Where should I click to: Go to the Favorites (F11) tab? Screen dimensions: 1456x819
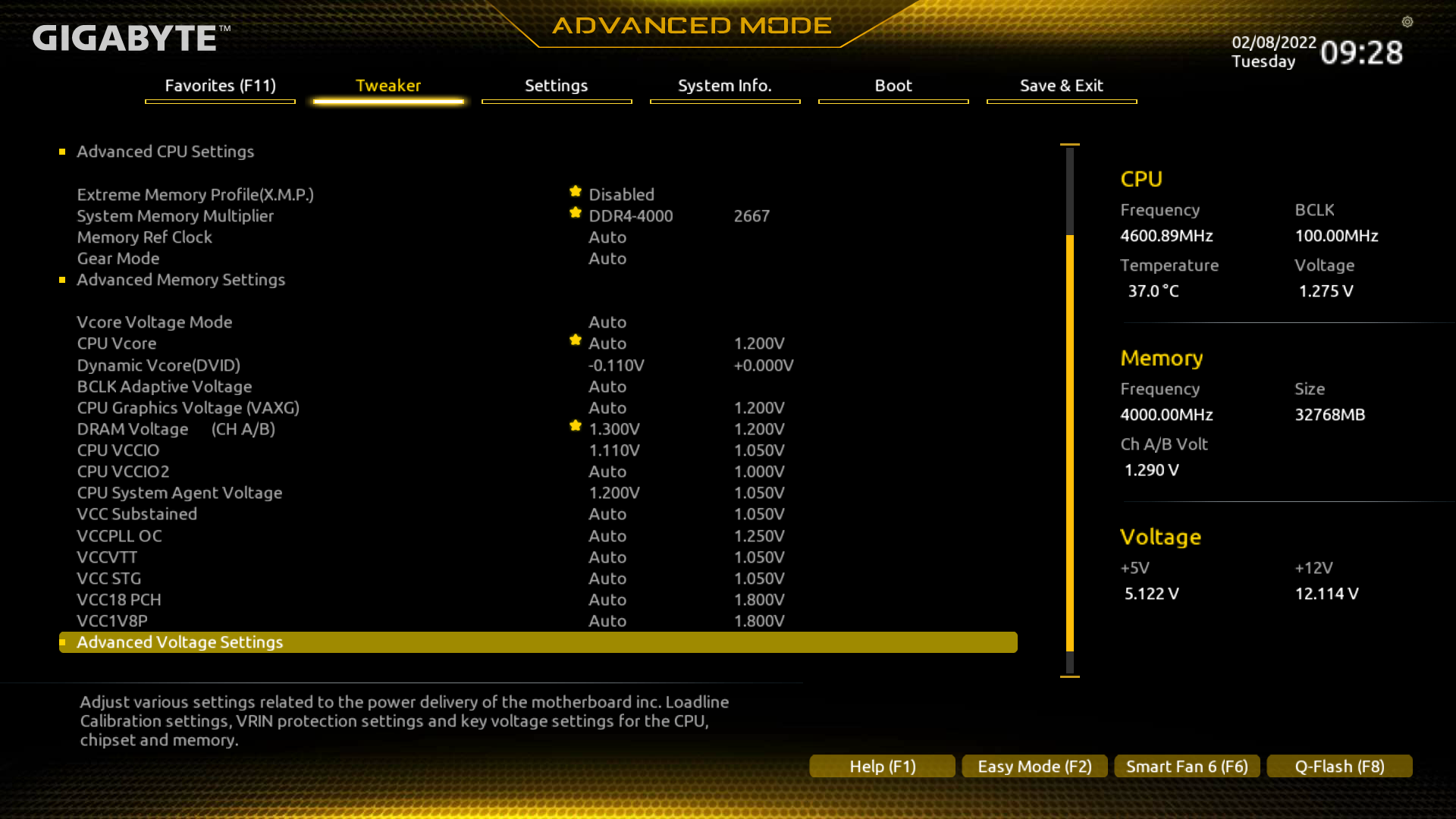(220, 86)
